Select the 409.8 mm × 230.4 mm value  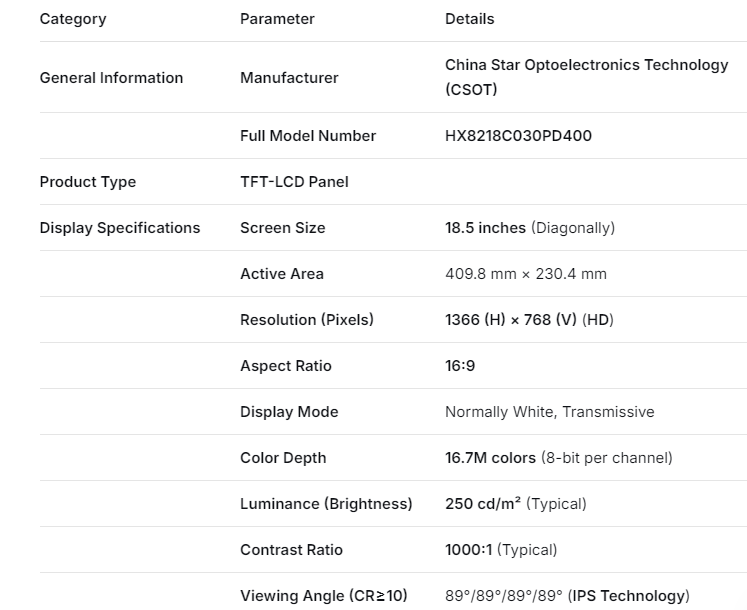click(x=525, y=274)
